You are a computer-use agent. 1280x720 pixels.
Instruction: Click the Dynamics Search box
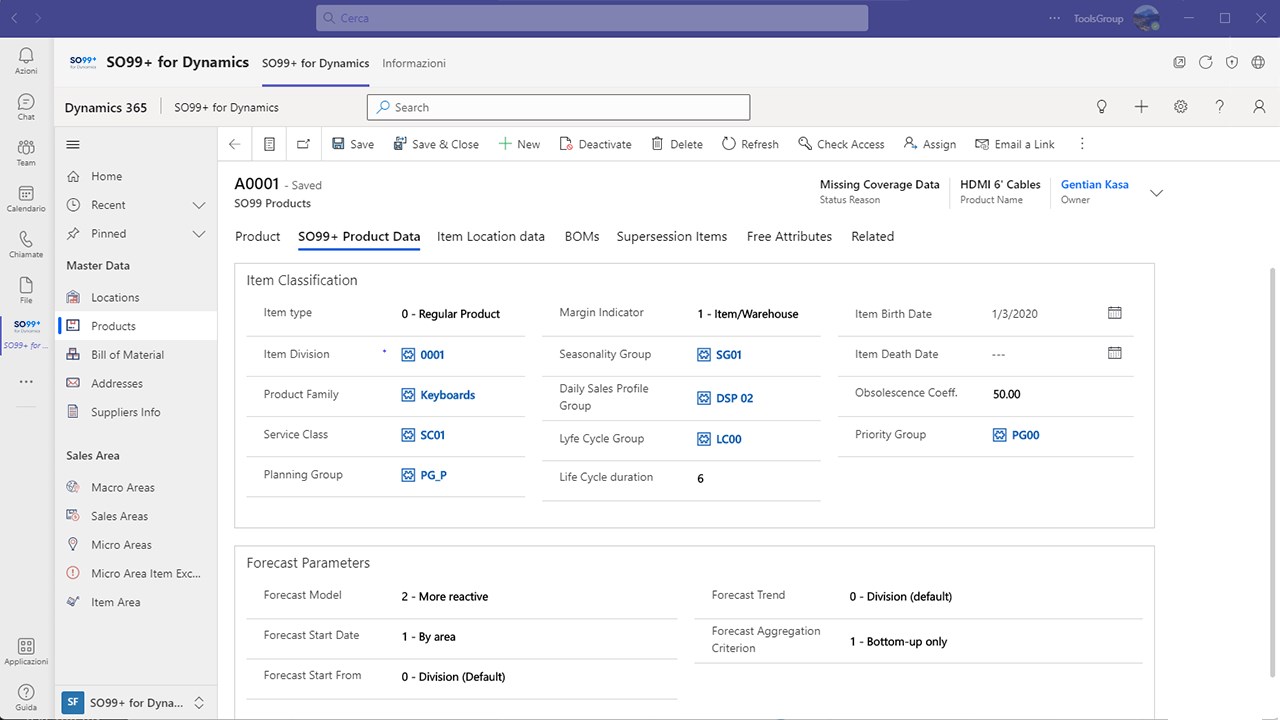[x=558, y=107]
